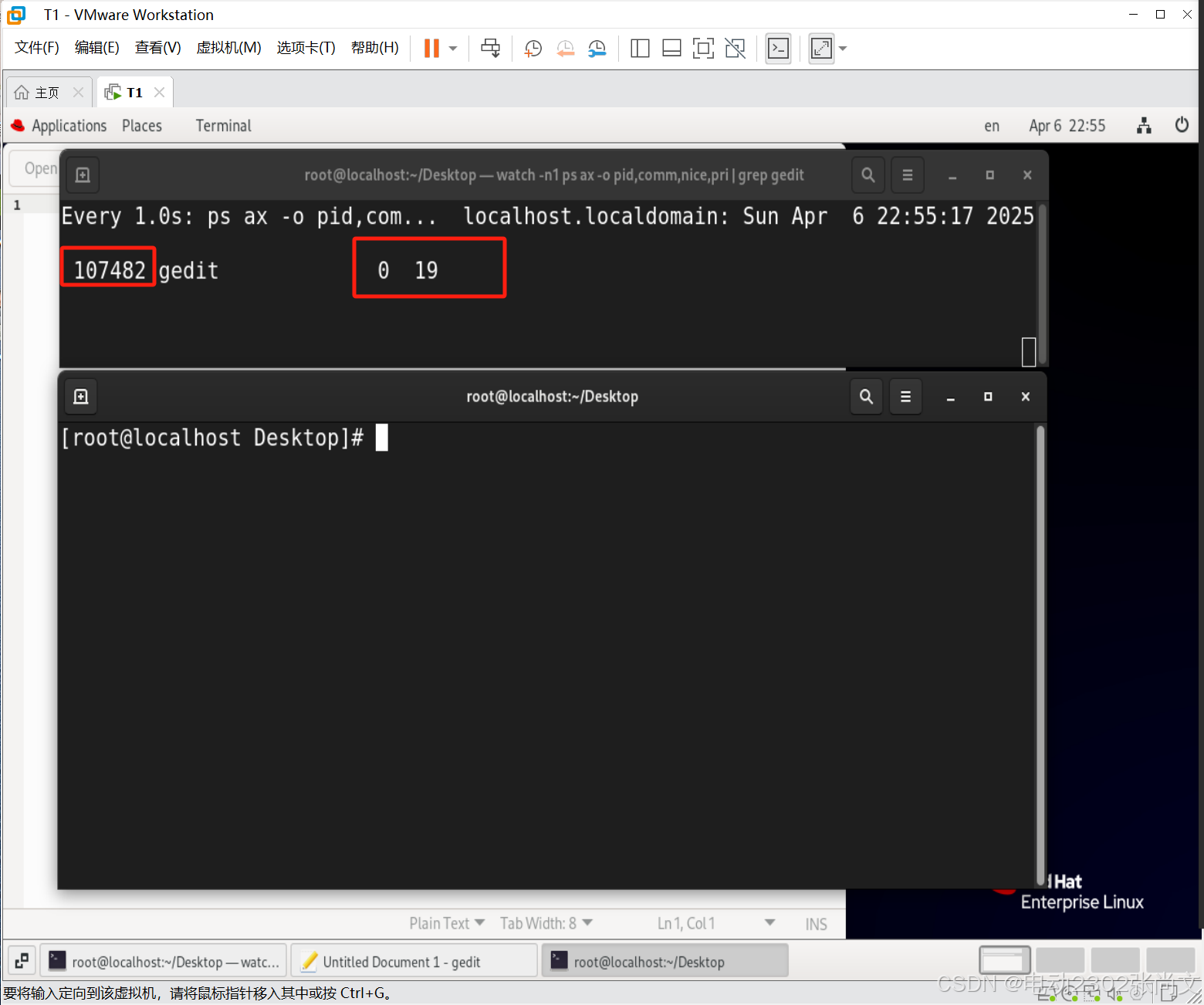Take a snapshot of the virtual machine
Screen dimensions: 1204x1005
pyautogui.click(x=533, y=49)
